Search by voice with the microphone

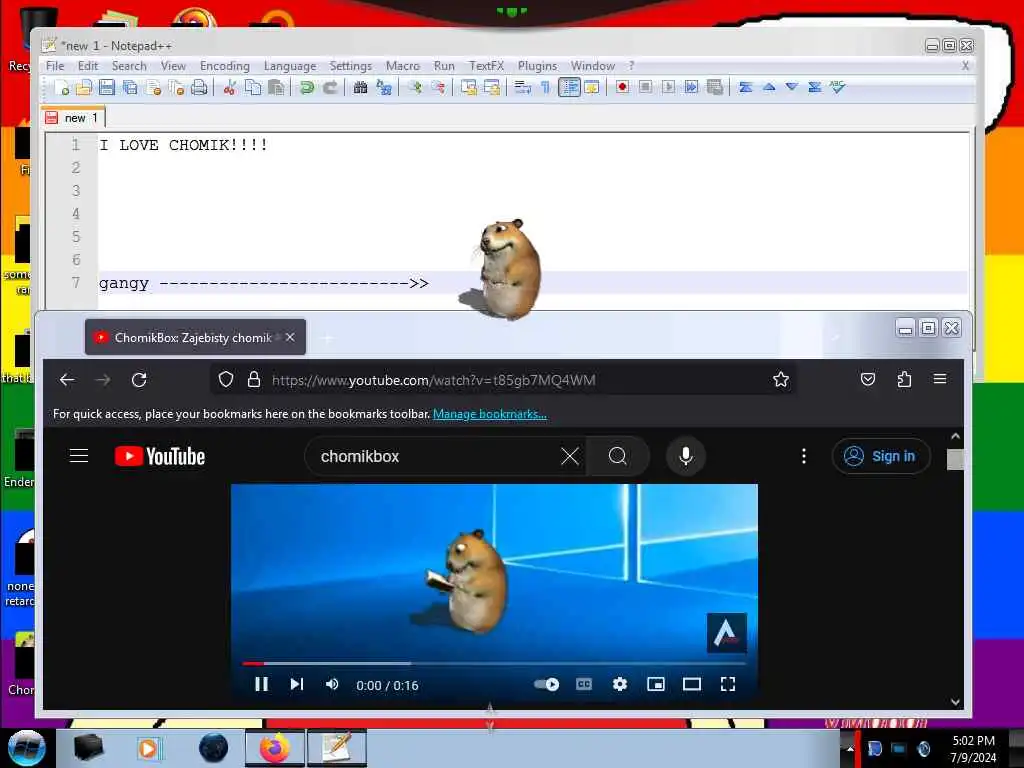[x=685, y=456]
